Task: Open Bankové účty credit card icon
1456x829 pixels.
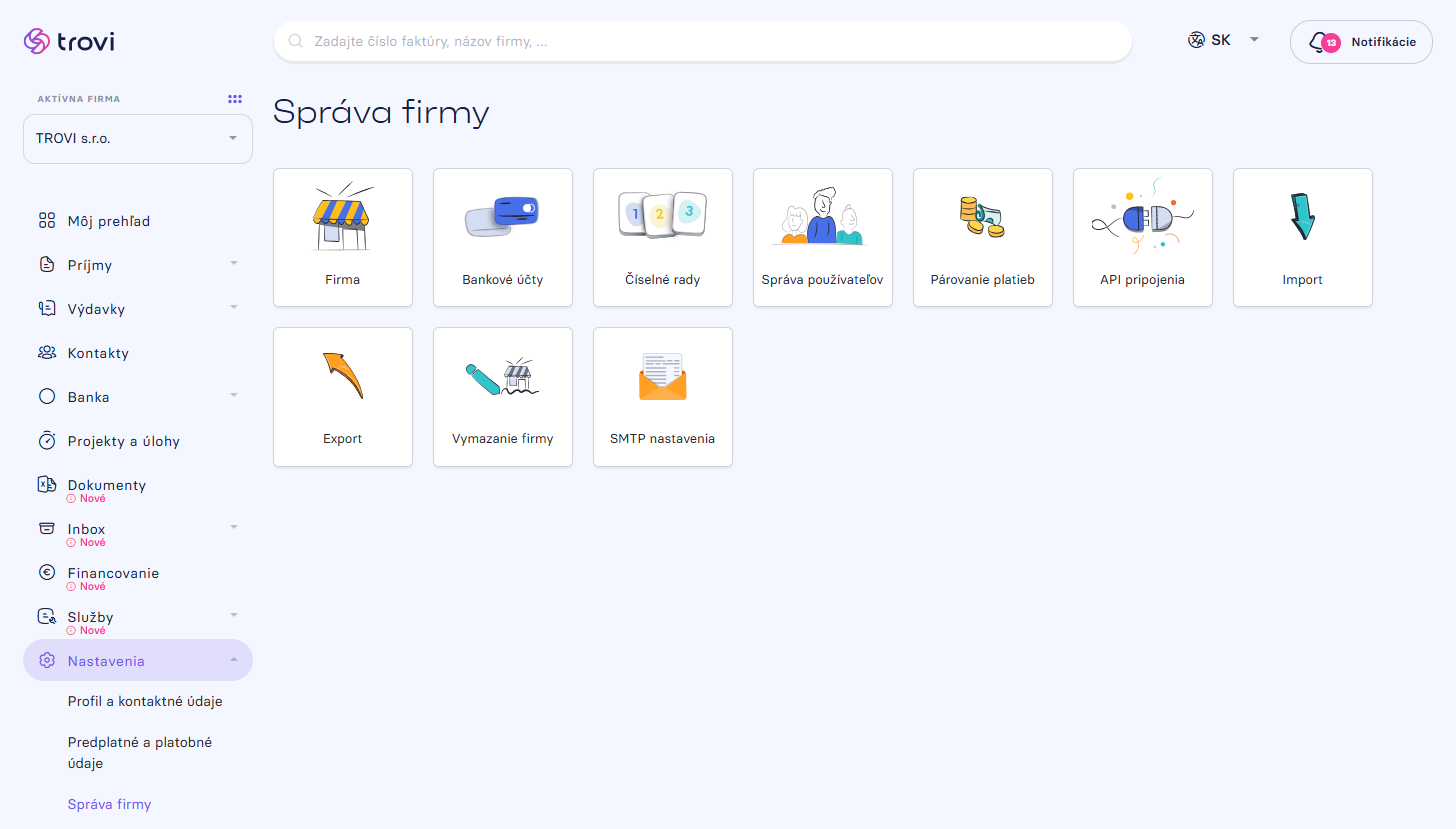Action: 503,217
